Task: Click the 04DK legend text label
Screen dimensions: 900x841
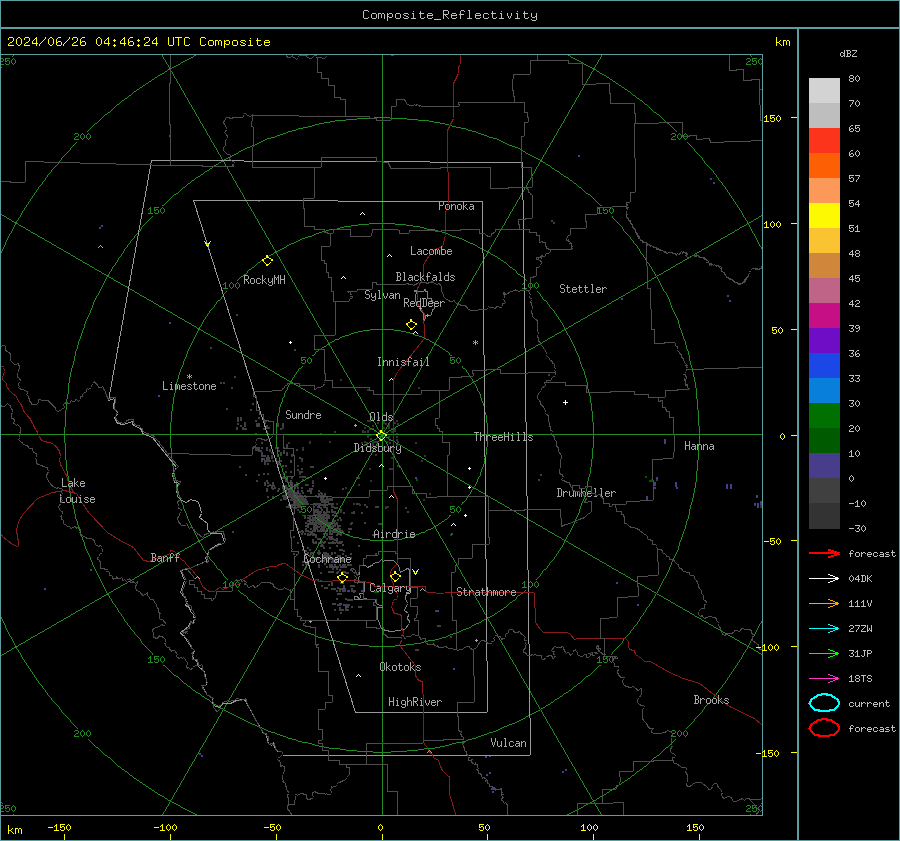Action: (860, 578)
